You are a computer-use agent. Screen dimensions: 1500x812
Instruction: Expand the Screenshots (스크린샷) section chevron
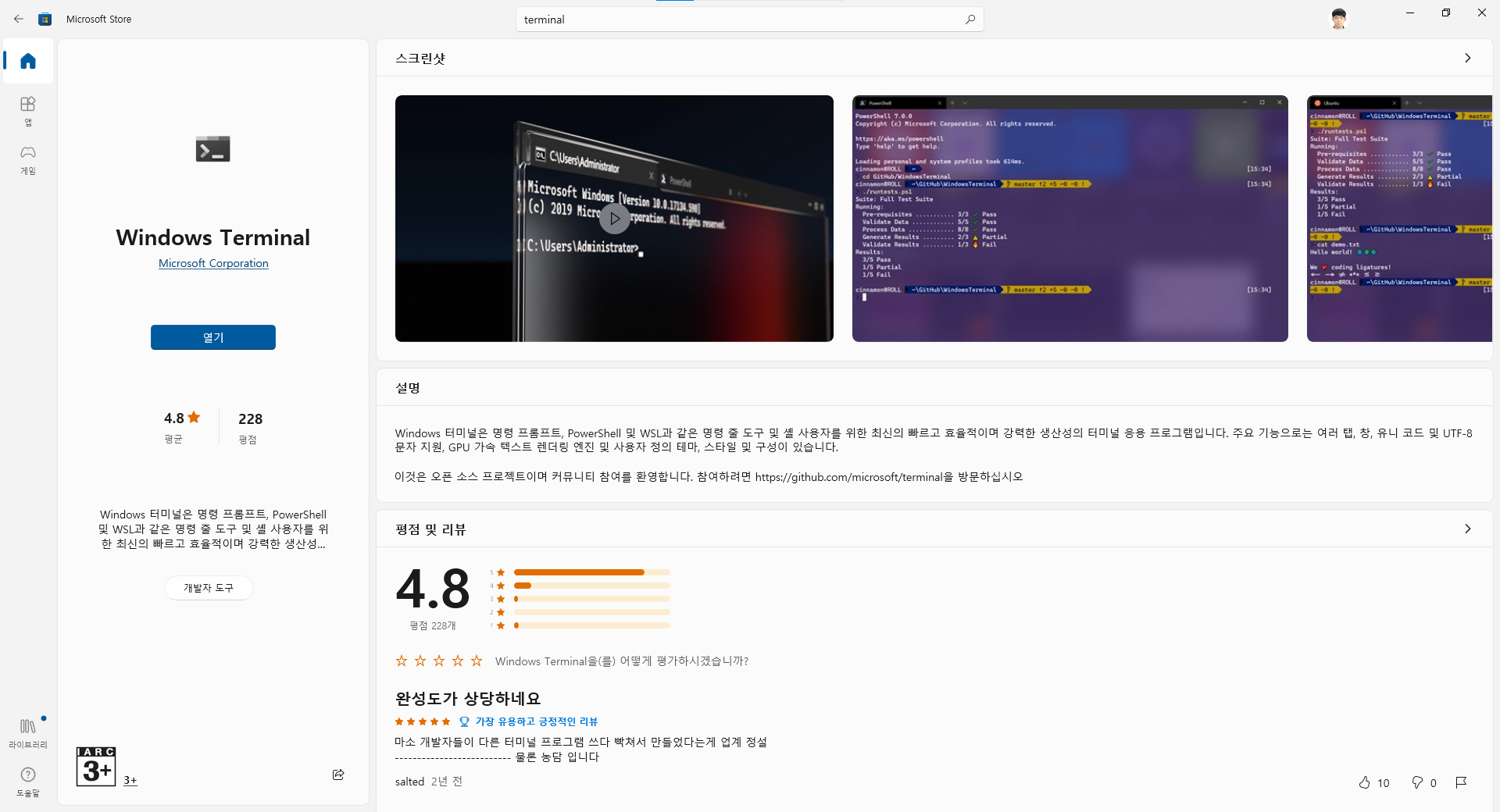1468,58
